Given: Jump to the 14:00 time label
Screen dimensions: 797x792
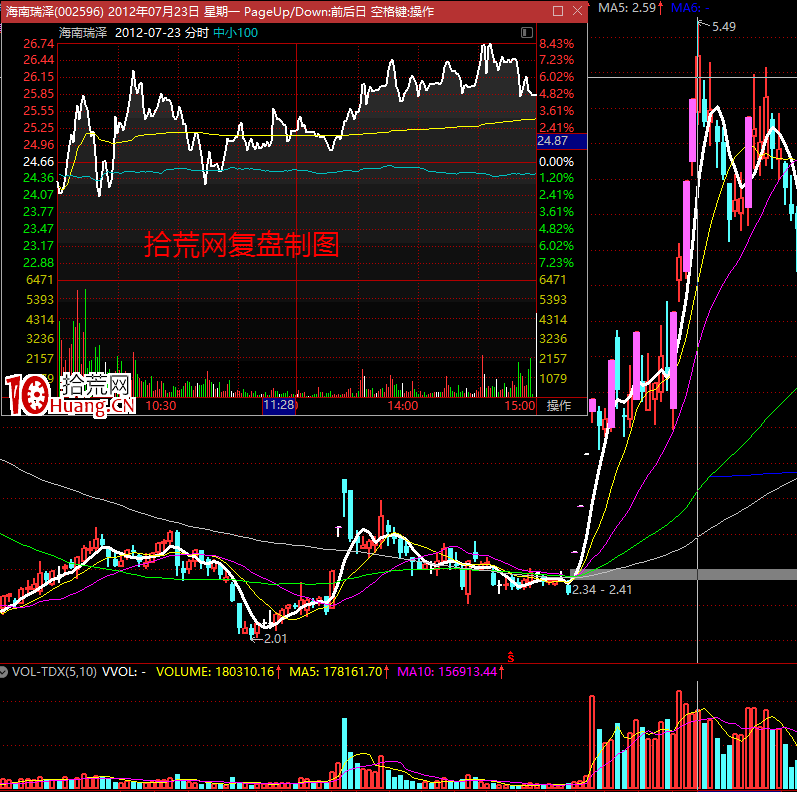Looking at the screenshot, I should tap(403, 406).
